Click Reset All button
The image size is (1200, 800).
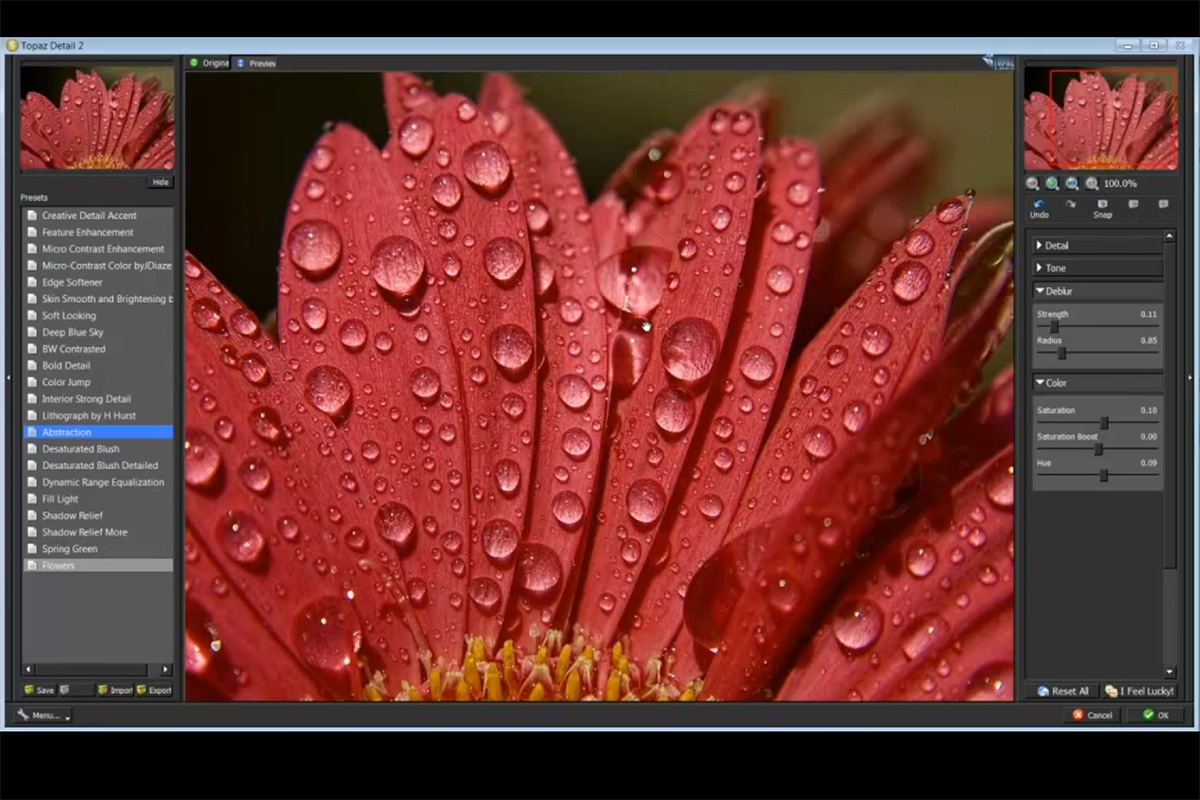[1063, 691]
